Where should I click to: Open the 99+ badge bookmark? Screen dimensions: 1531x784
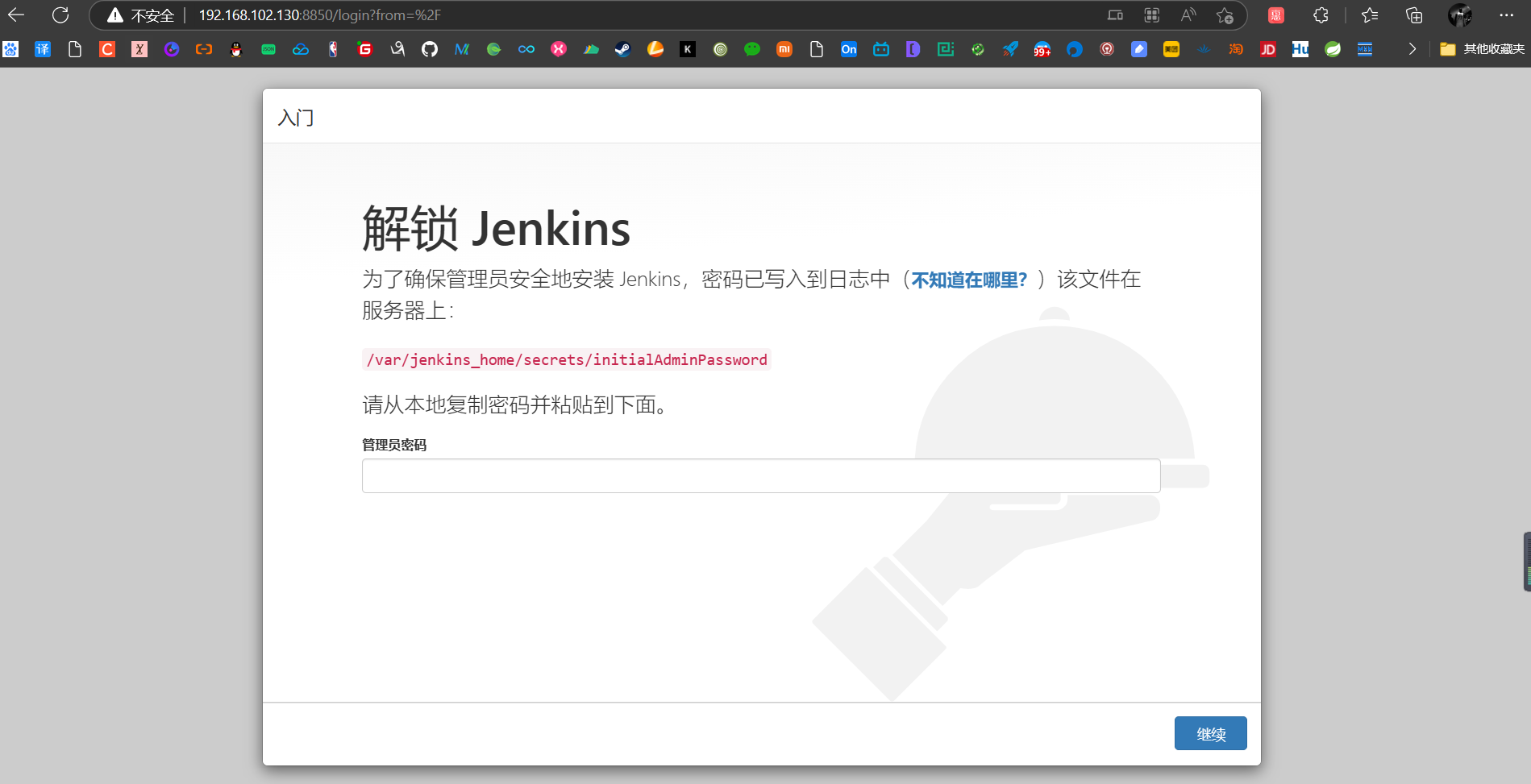1042,49
